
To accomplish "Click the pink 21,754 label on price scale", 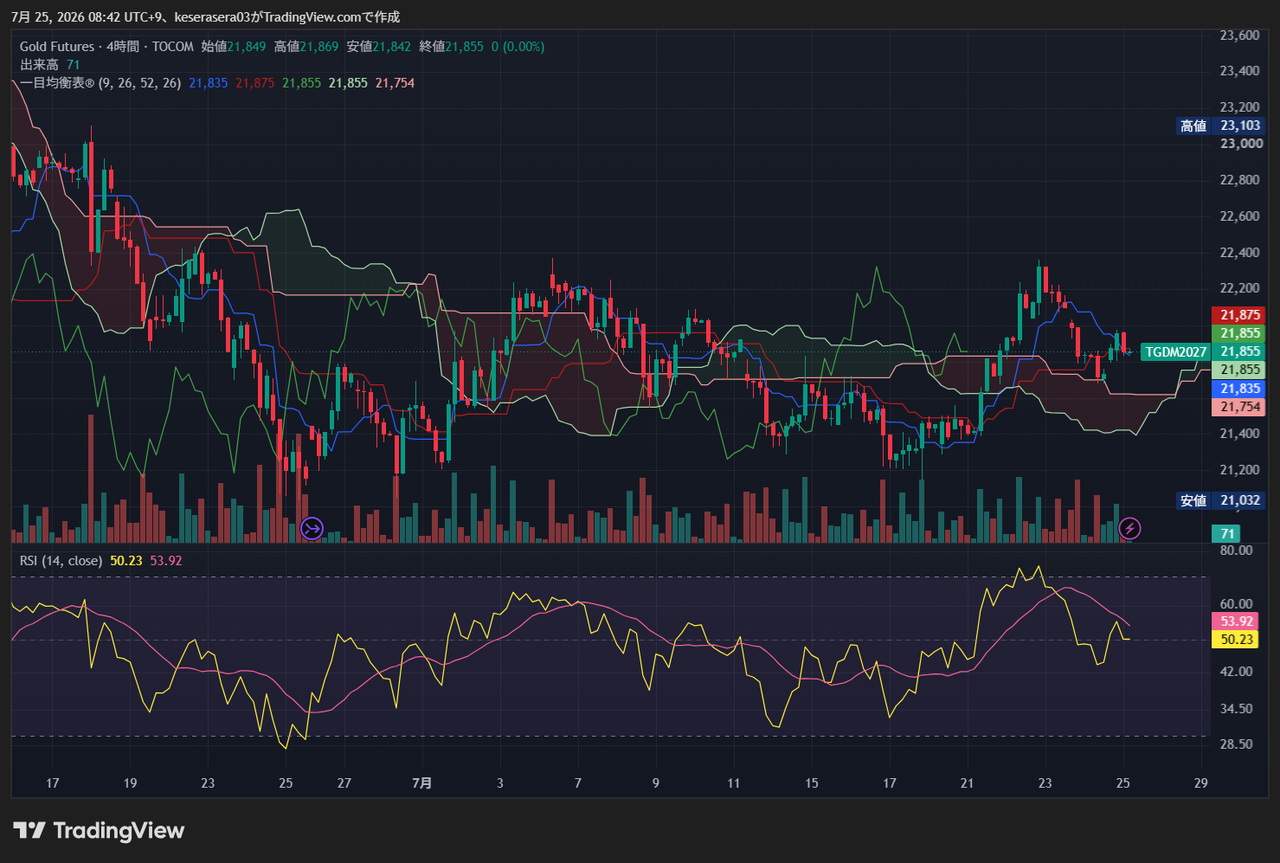I will [1238, 407].
